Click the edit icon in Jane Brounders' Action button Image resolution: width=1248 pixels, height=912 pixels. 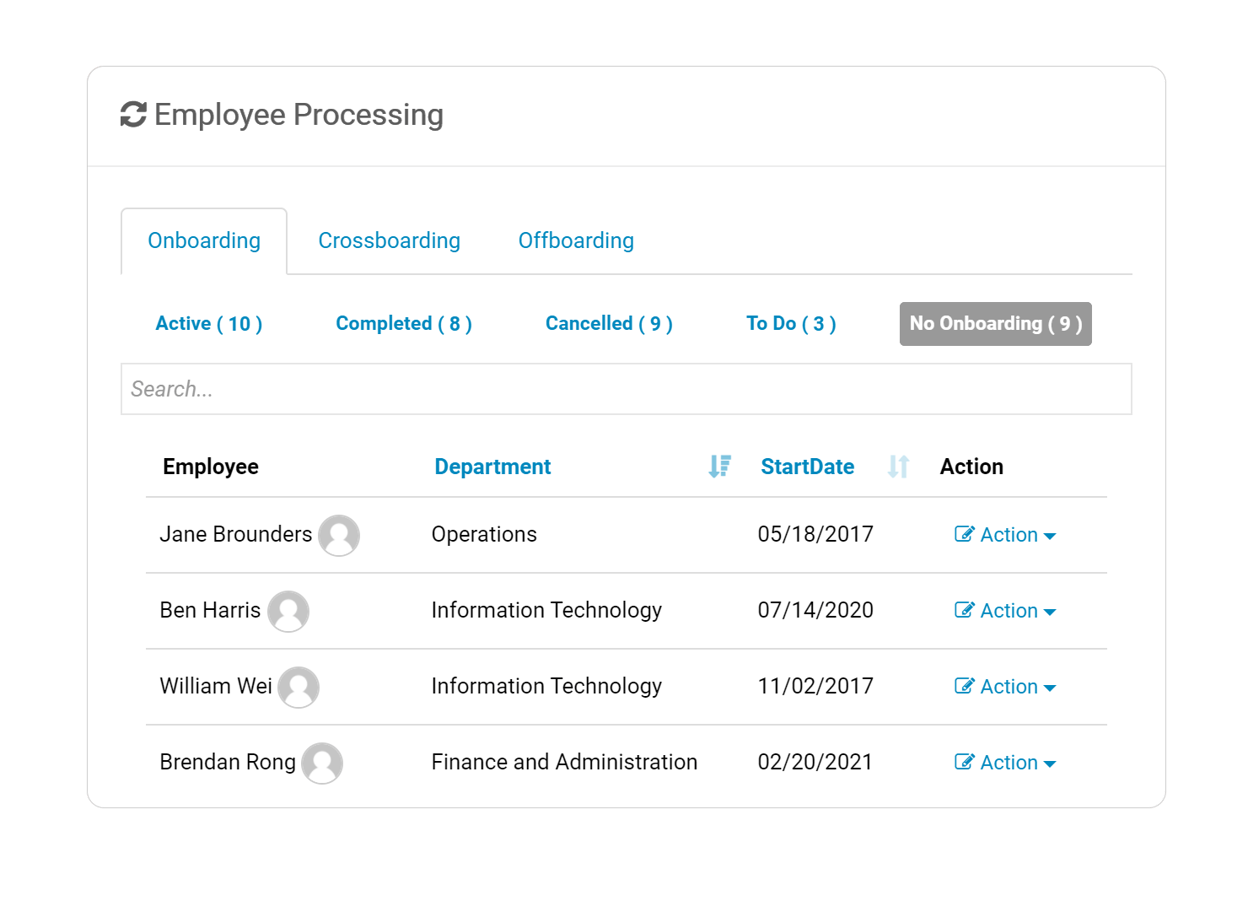click(965, 534)
